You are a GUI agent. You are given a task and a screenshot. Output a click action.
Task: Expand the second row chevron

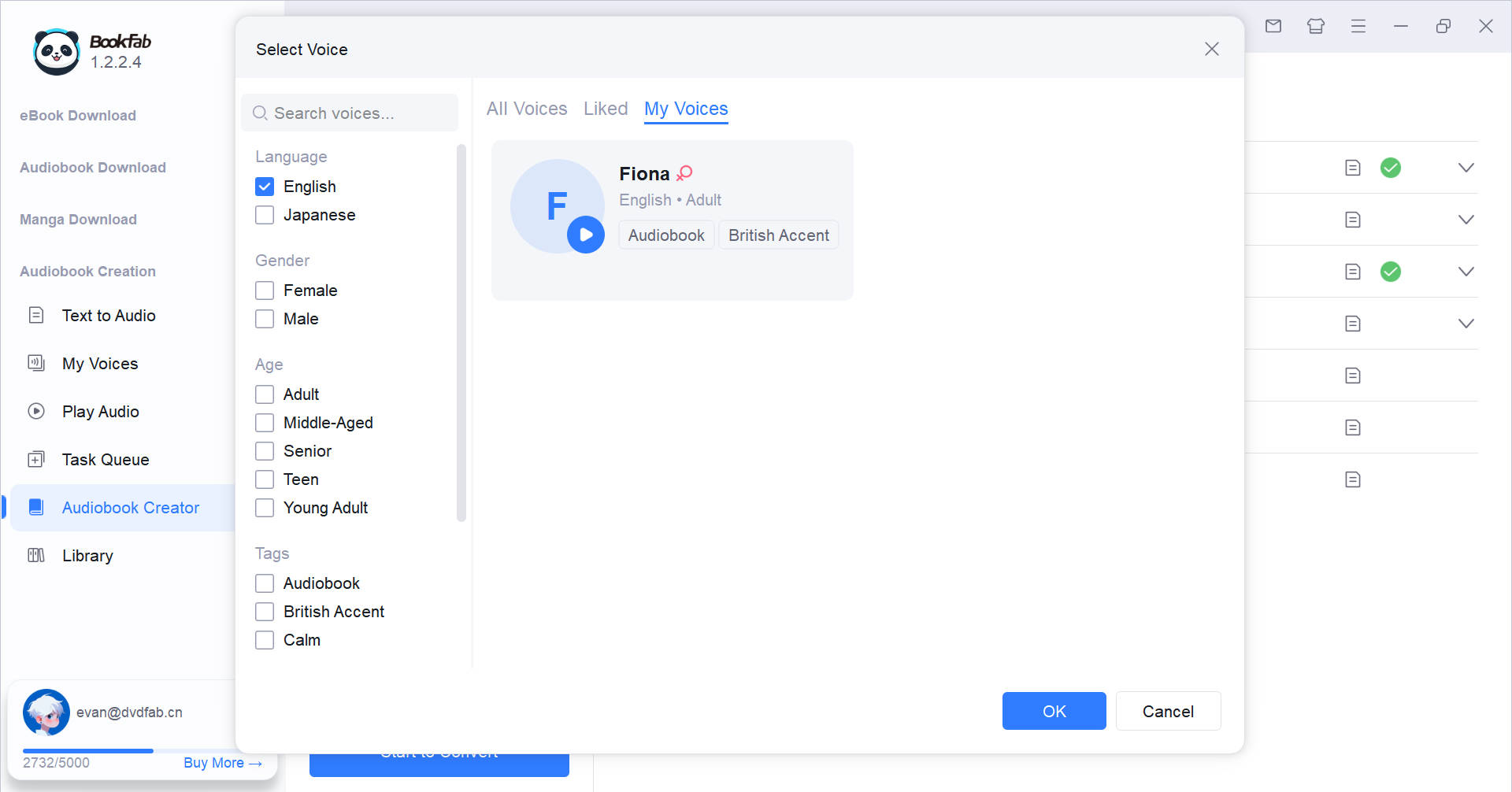coord(1466,220)
